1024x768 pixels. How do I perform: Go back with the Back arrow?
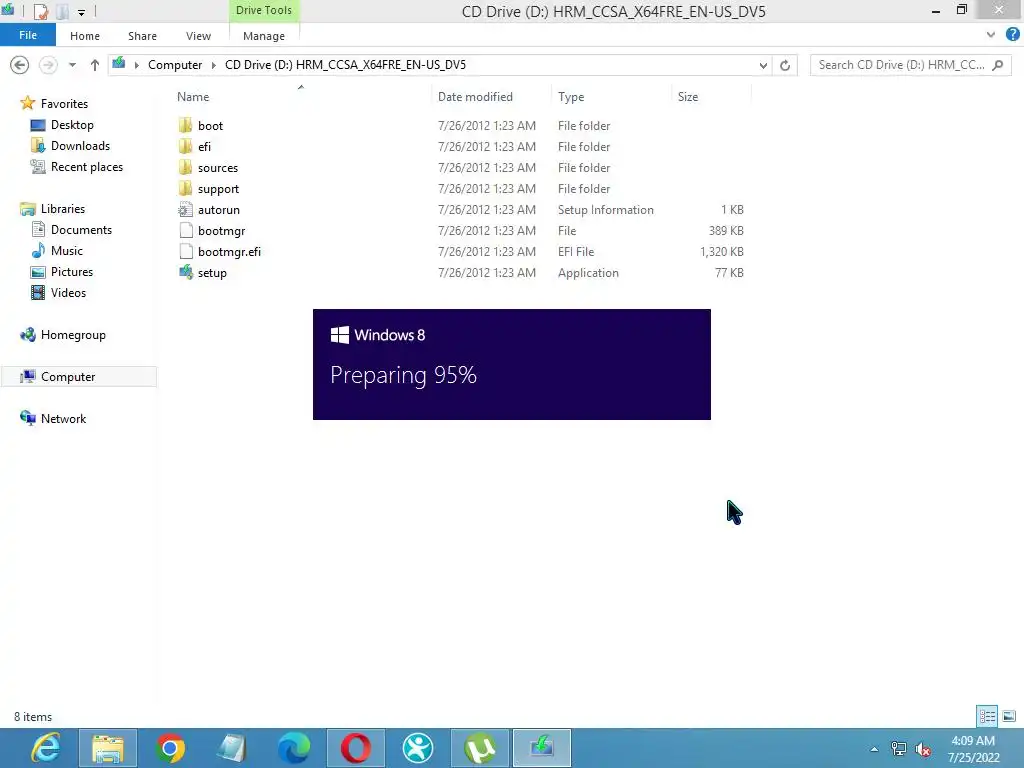point(20,65)
